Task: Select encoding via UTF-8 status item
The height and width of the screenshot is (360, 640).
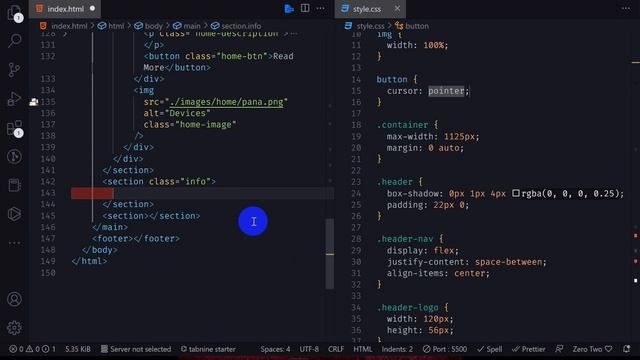Action: 309,349
